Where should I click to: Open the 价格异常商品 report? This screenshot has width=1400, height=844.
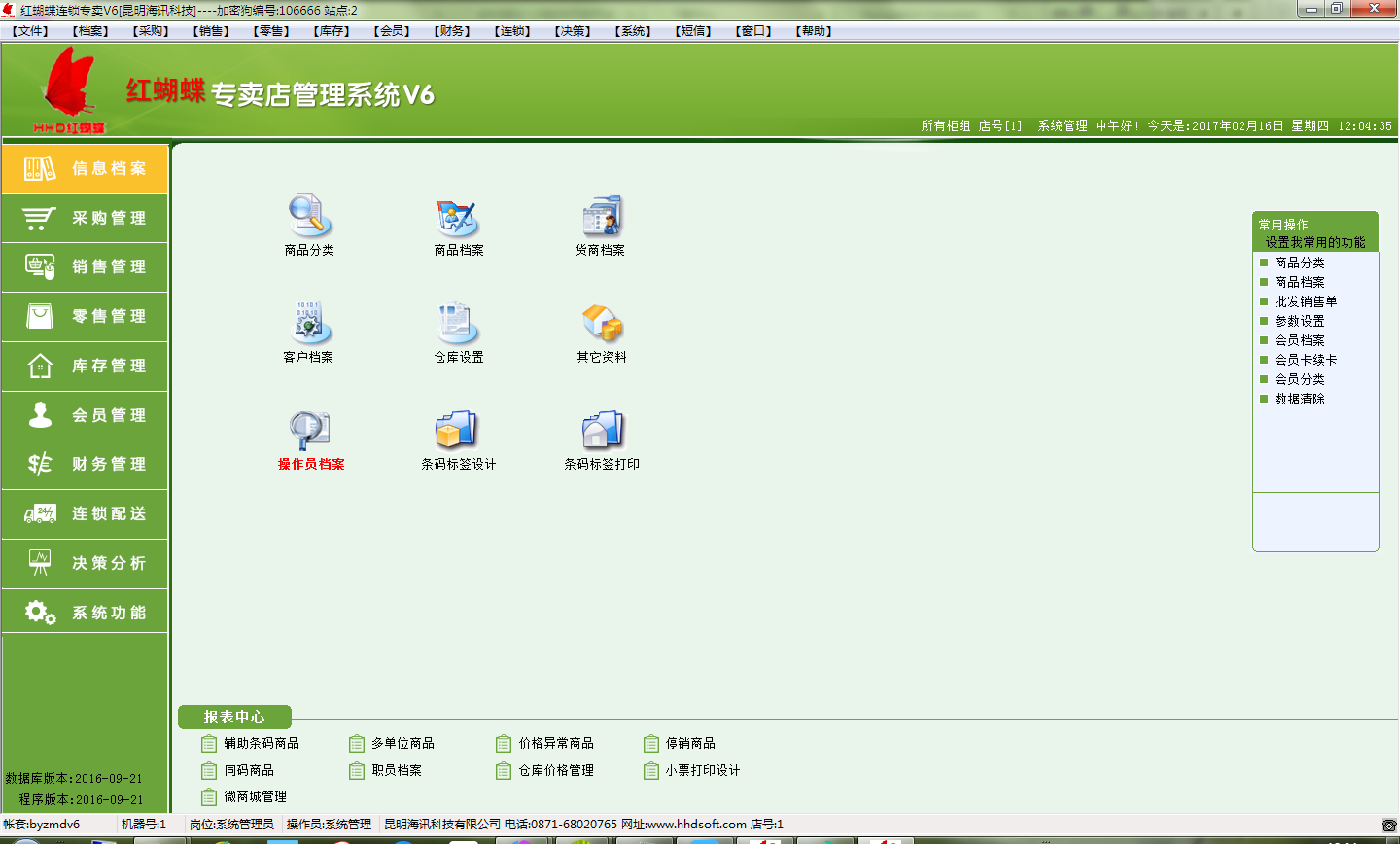pos(555,744)
